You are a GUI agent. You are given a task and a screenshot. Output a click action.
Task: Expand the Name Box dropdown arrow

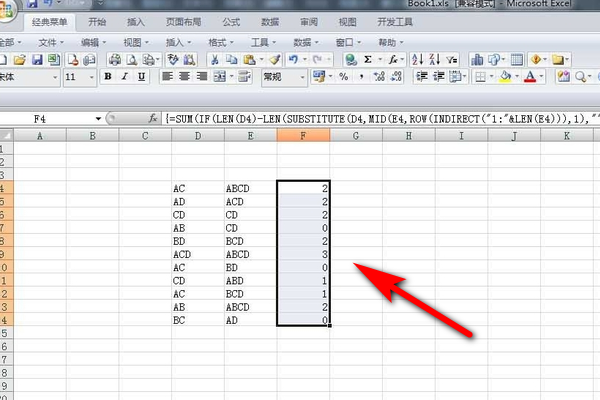pyautogui.click(x=98, y=119)
